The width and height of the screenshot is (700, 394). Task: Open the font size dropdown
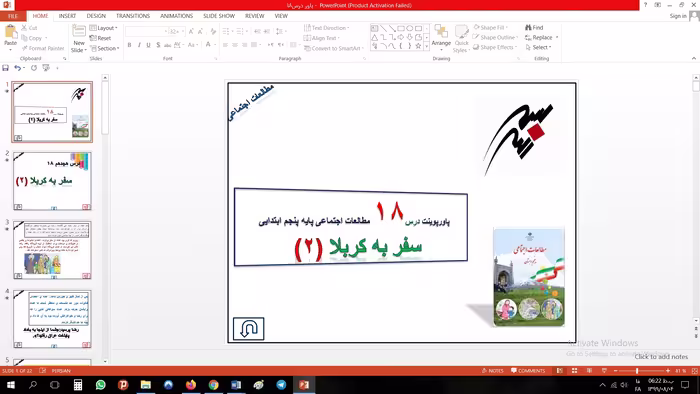point(183,31)
